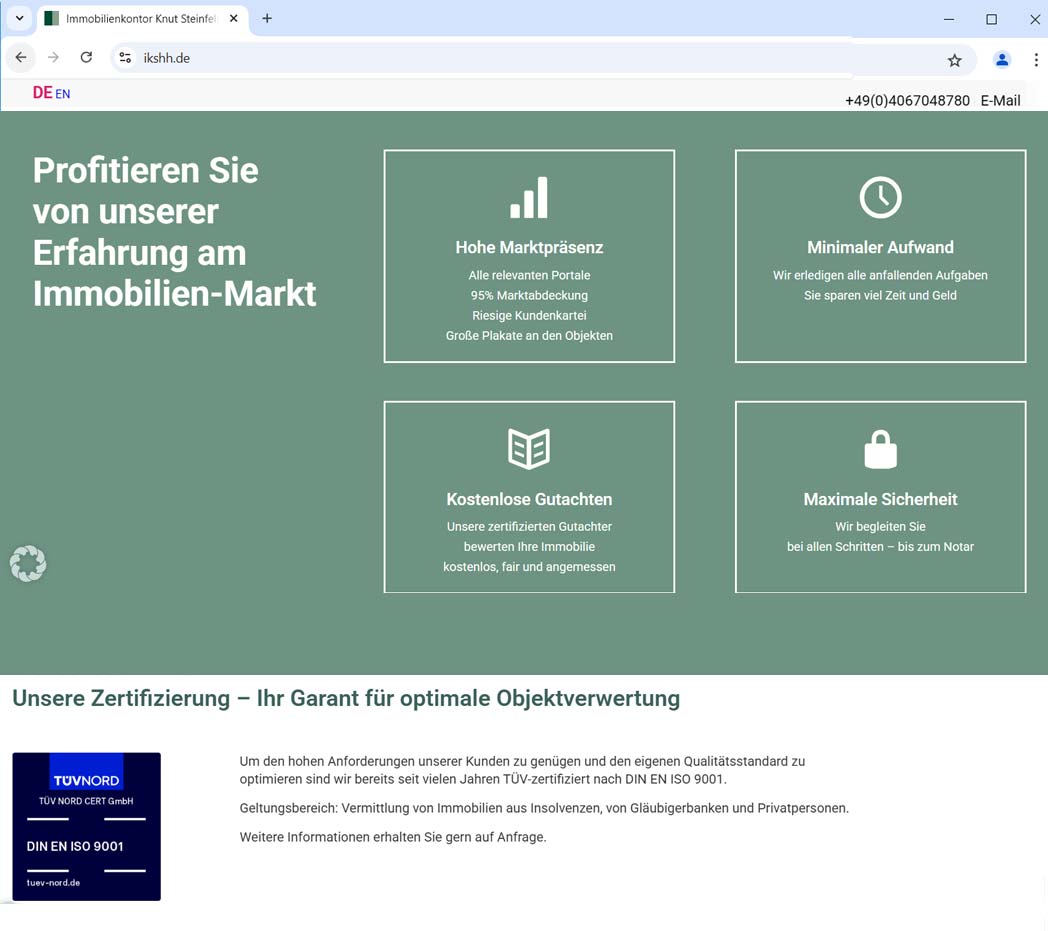Open the Chrome profile avatar menu
The height and width of the screenshot is (931, 1048).
[x=1001, y=60]
